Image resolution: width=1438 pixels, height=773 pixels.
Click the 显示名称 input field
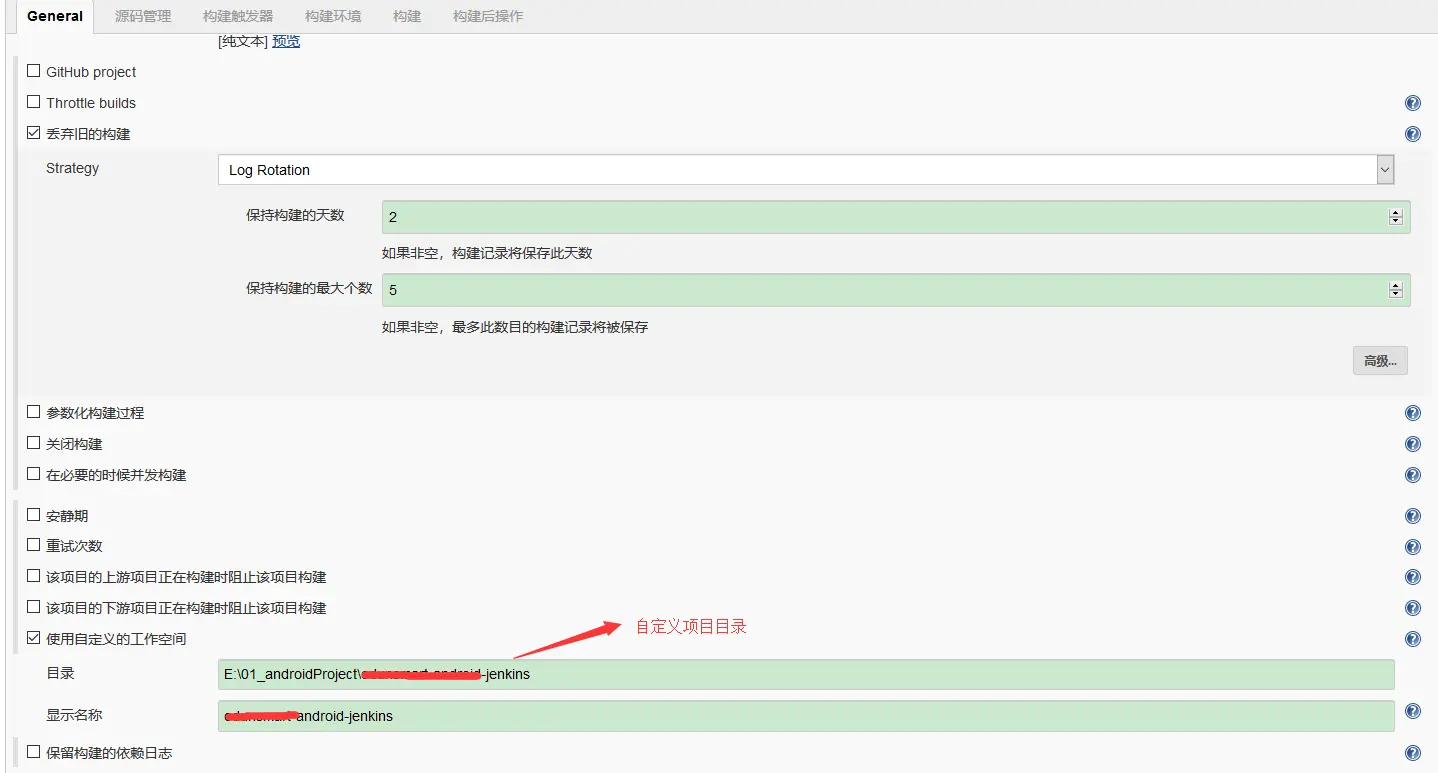[x=806, y=716]
